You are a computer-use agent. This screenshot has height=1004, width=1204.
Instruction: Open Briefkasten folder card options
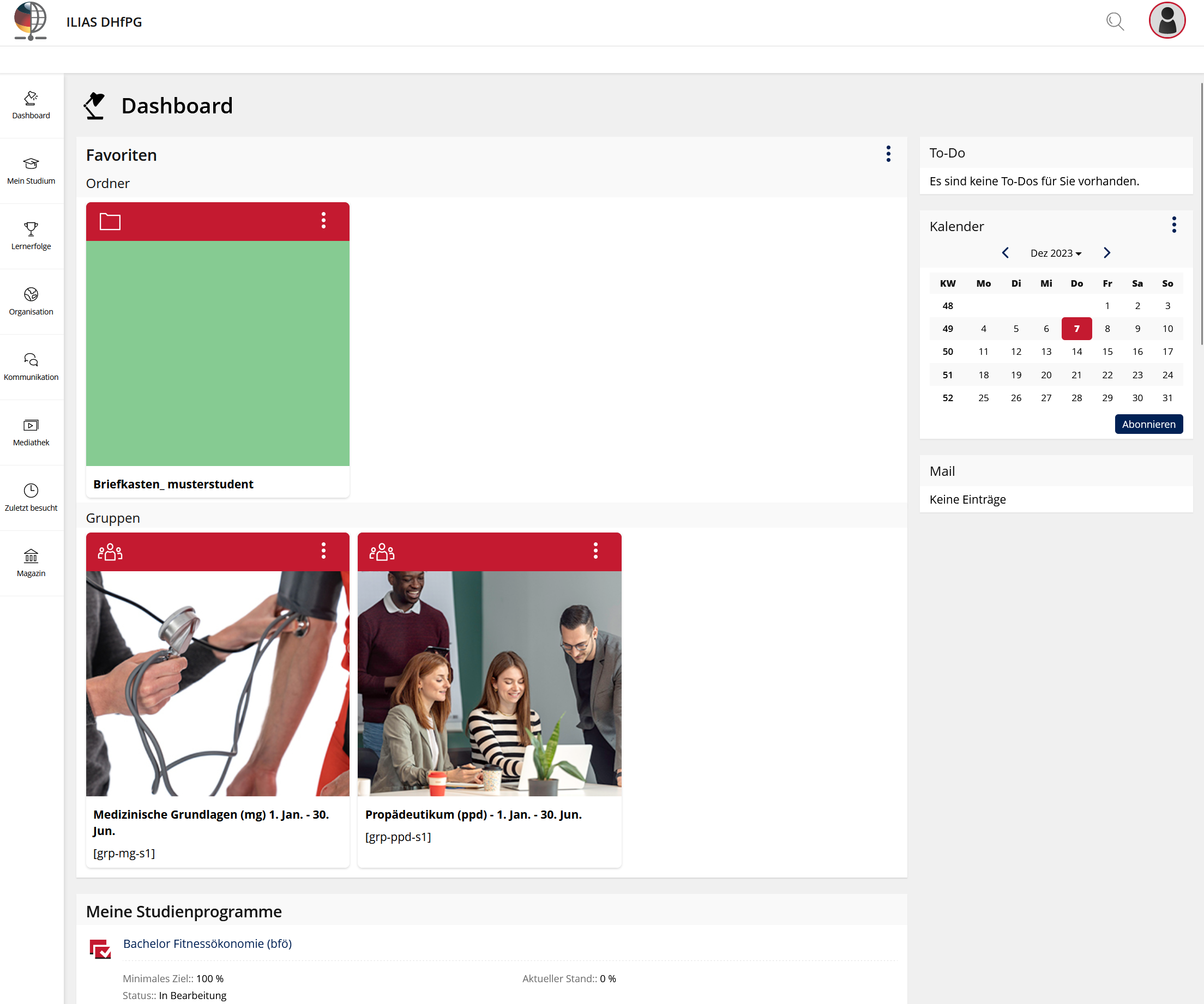(x=323, y=221)
